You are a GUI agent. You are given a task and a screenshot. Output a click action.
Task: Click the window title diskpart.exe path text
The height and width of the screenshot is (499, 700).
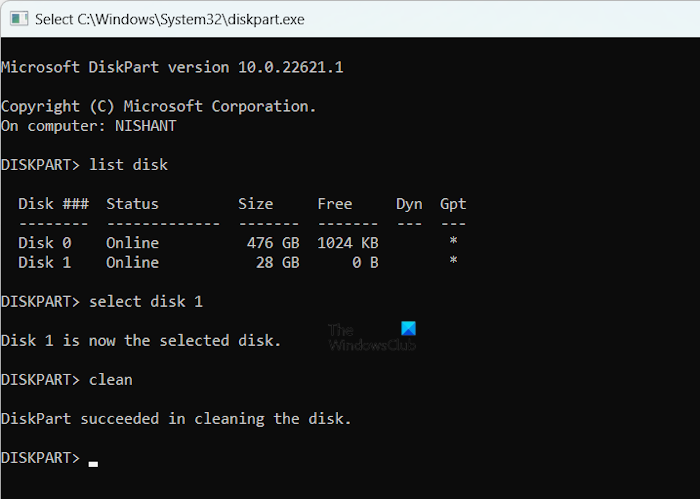pos(169,19)
